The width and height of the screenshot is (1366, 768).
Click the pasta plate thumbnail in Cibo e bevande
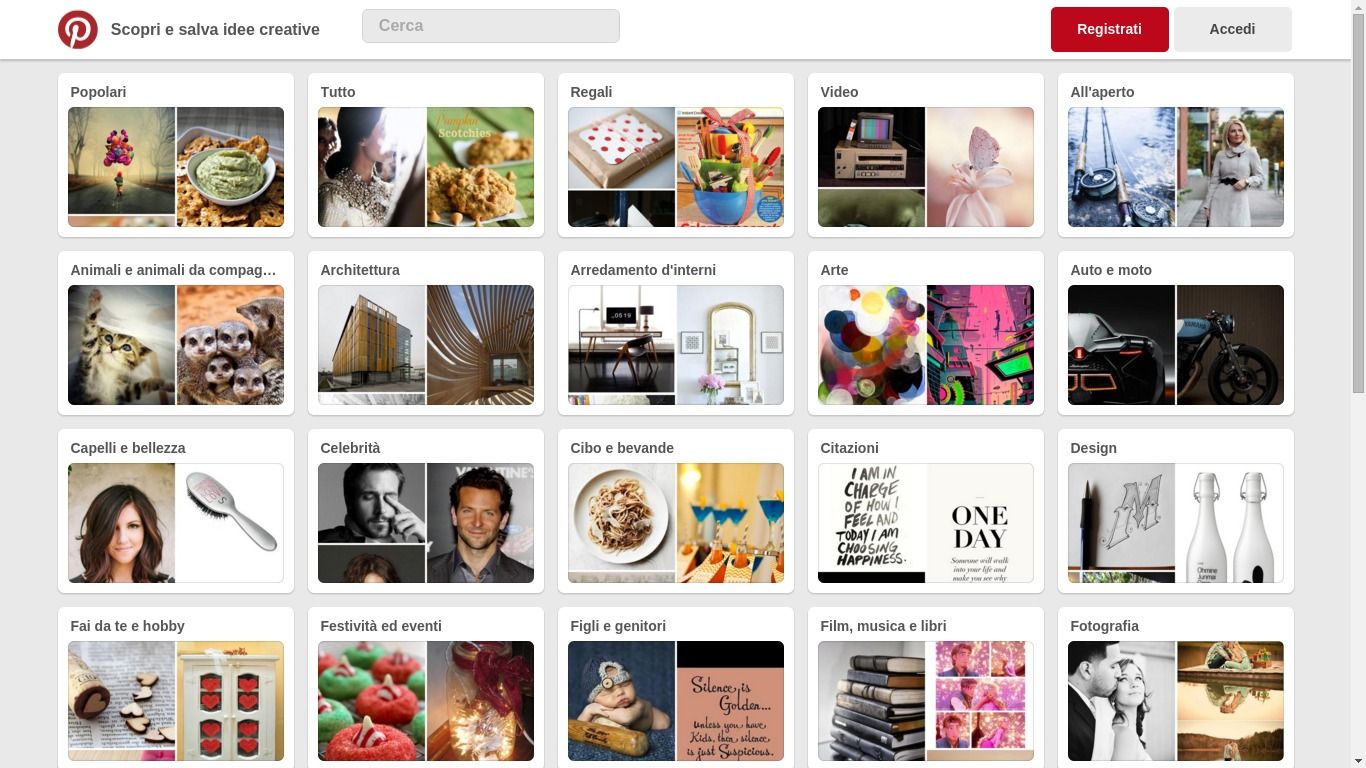click(621, 517)
